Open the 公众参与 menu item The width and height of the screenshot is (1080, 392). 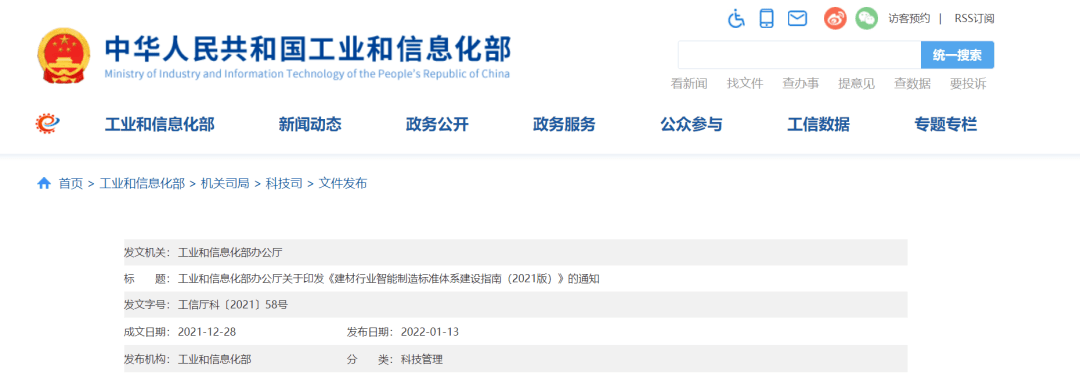692,125
